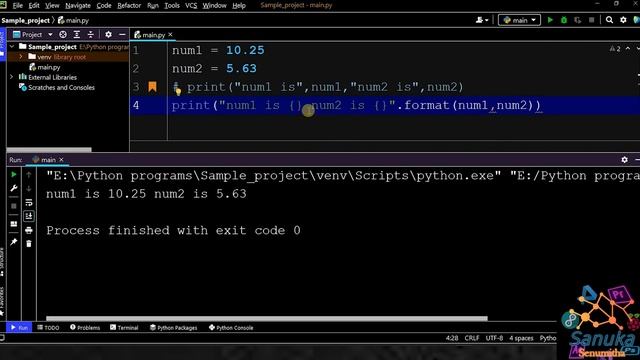Open the Python Console tool window
This screenshot has width=640, height=360.
[x=231, y=328]
